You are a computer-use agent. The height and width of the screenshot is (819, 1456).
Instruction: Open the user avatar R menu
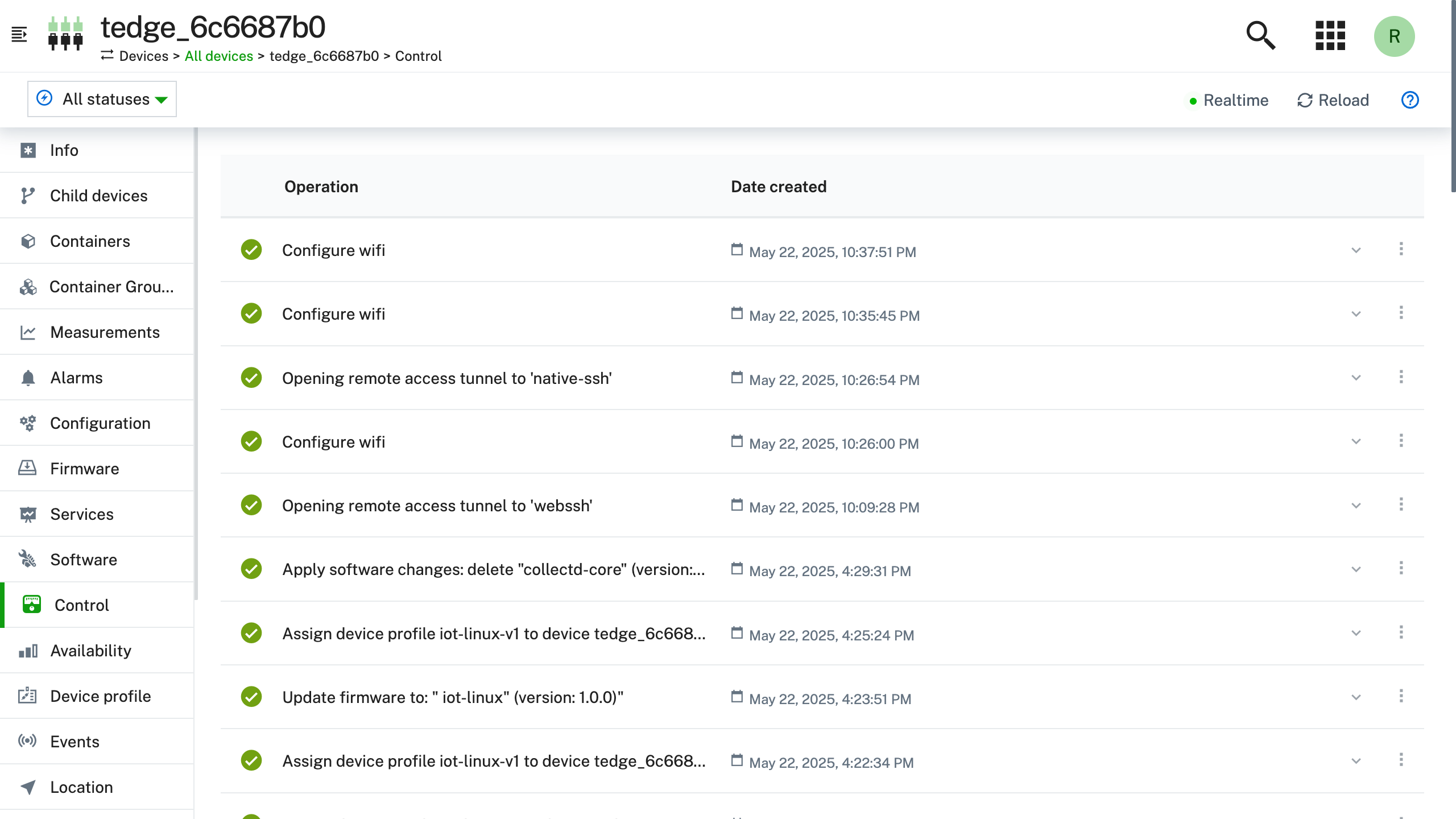coord(1394,36)
